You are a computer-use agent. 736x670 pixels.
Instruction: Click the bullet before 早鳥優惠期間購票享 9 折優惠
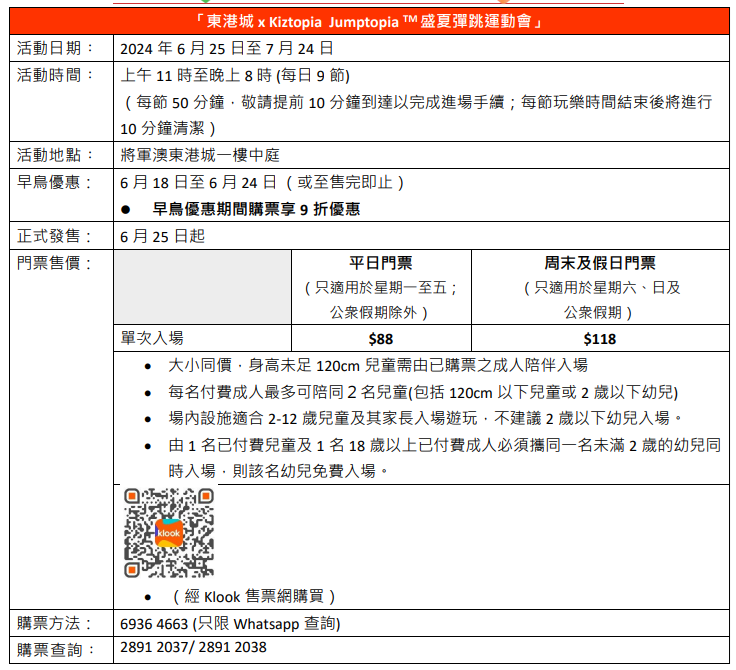126,210
